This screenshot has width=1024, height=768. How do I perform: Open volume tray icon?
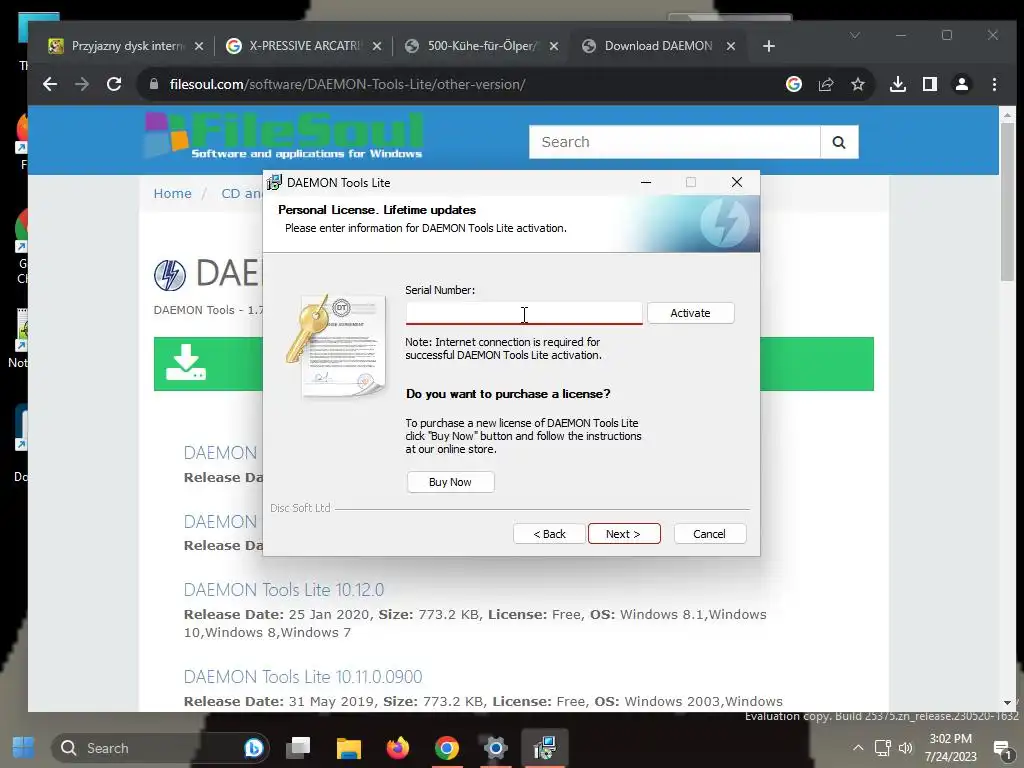(905, 748)
